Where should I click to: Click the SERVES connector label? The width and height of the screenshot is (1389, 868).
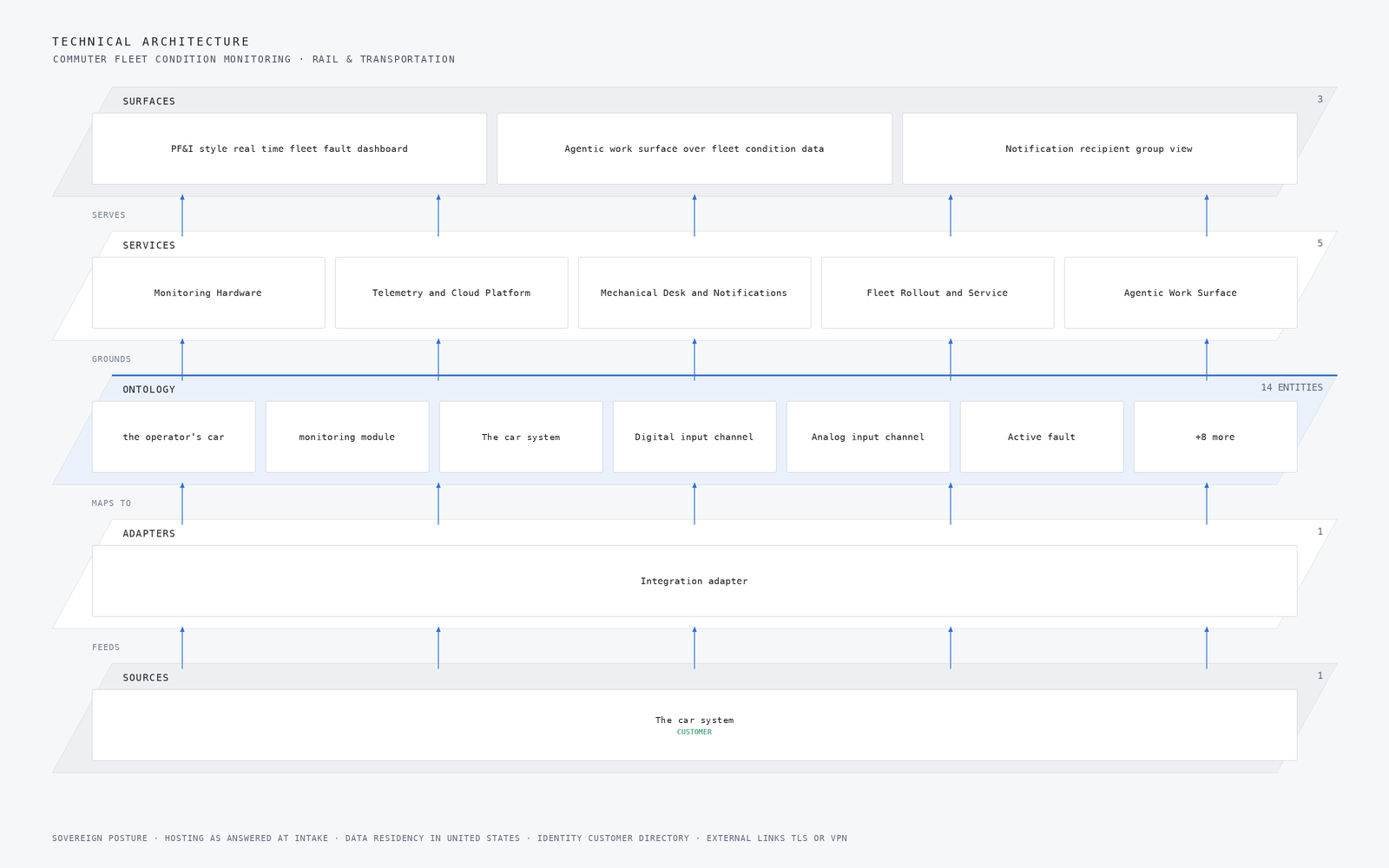click(109, 215)
